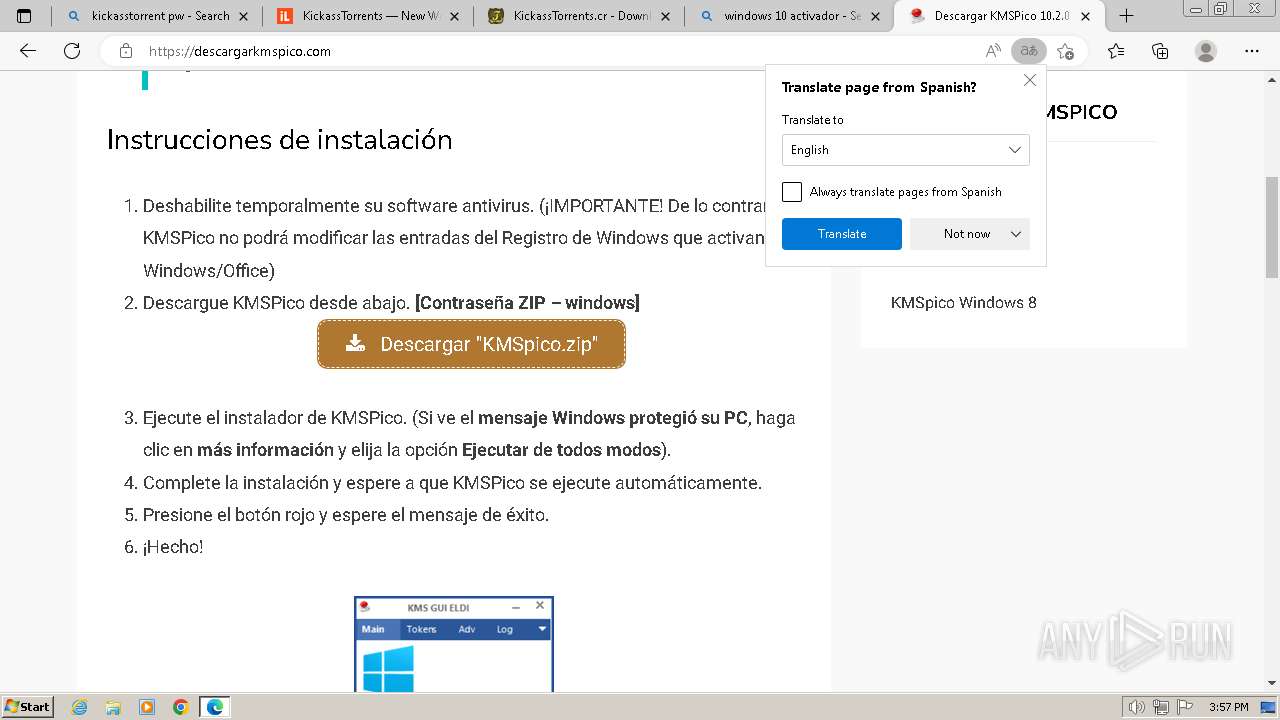Click Descargar "KMSpico.zip" download button
Viewport: 1280px width, 720px height.
pyautogui.click(x=471, y=344)
